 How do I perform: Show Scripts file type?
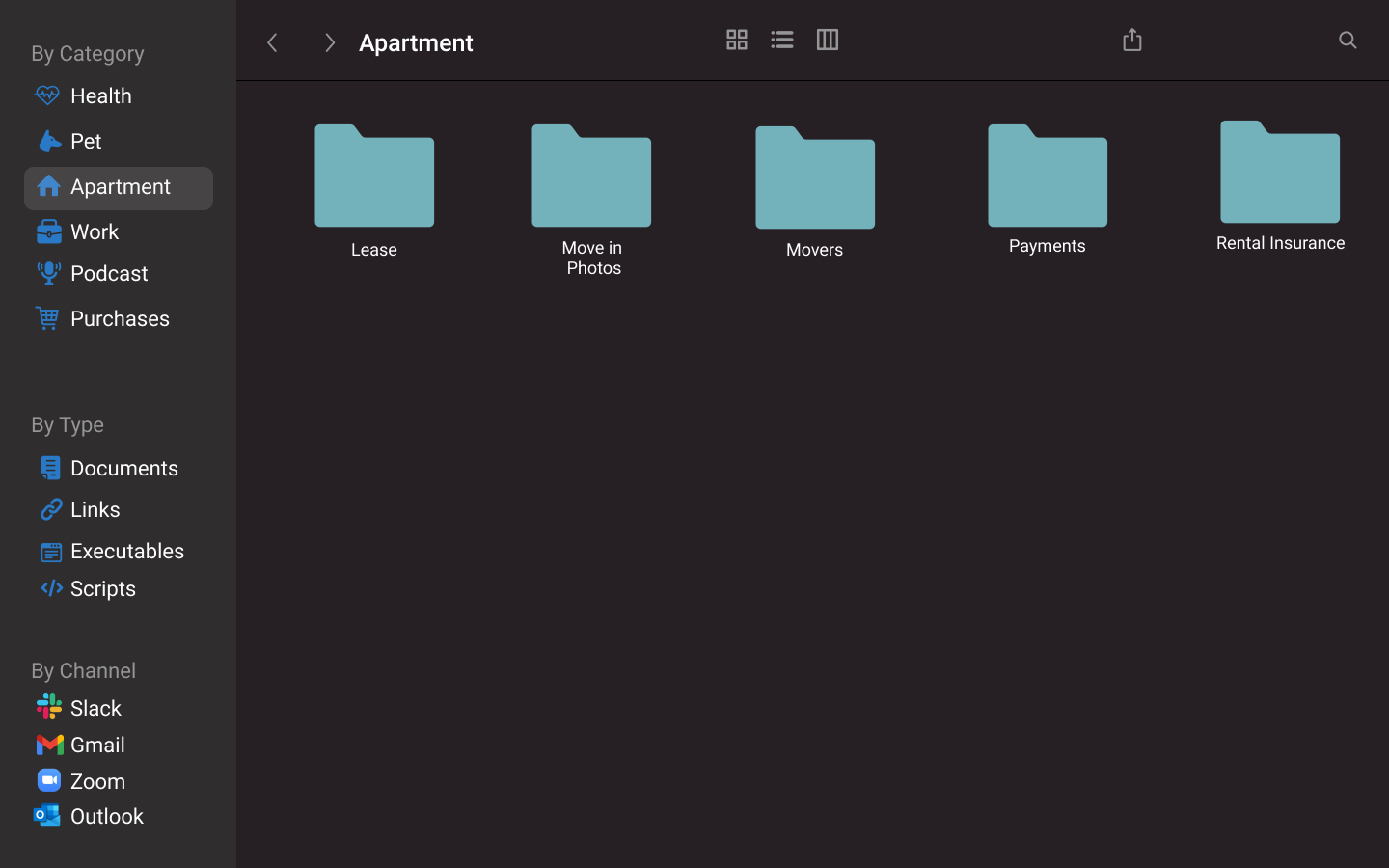point(103,588)
